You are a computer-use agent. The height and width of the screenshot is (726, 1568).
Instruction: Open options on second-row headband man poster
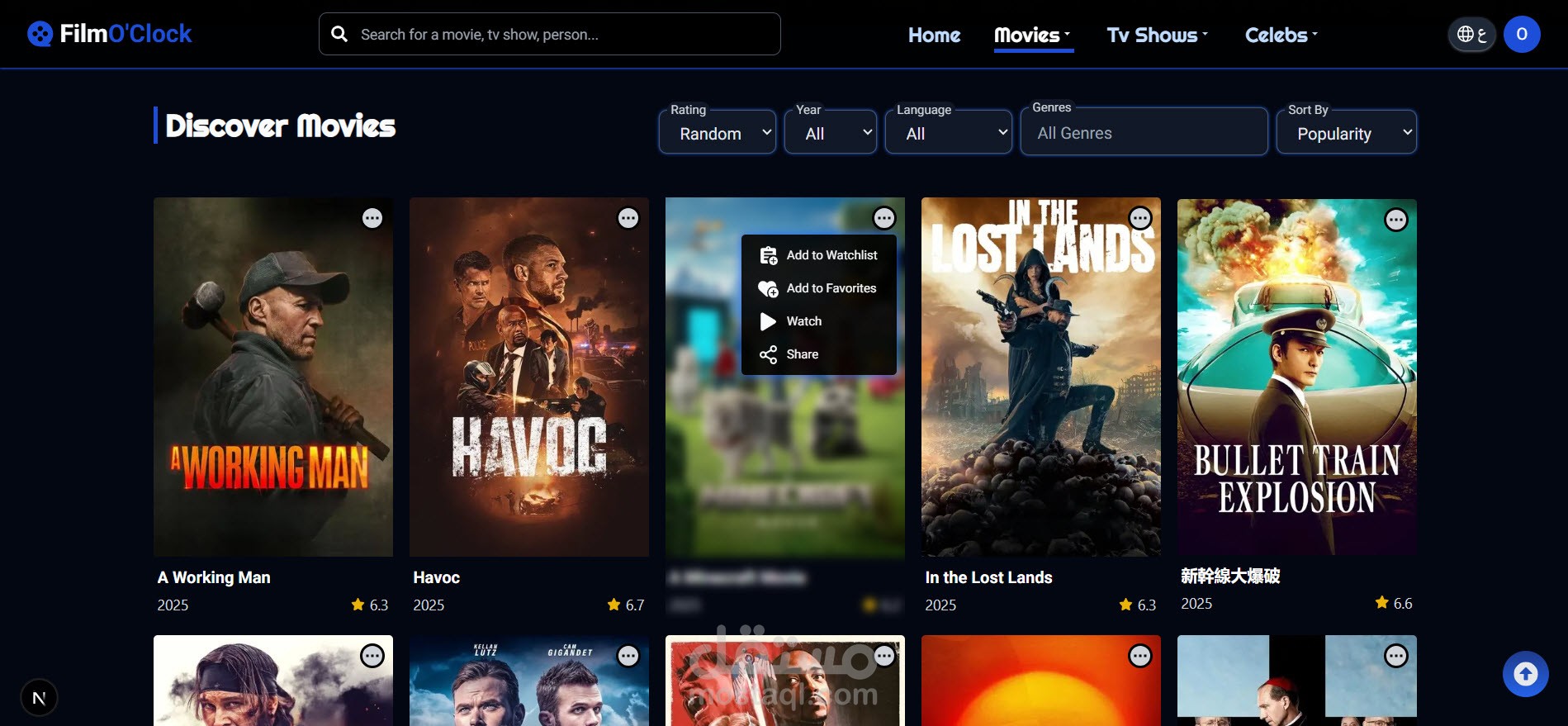372,656
